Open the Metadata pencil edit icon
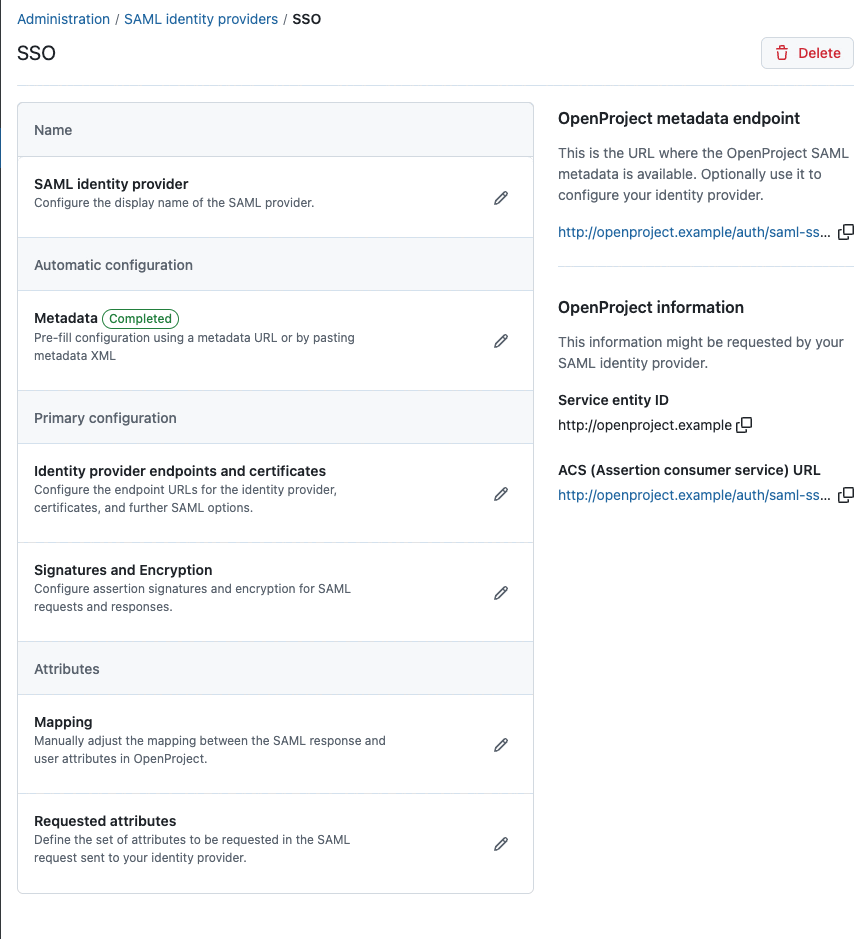The image size is (867, 939). click(501, 341)
